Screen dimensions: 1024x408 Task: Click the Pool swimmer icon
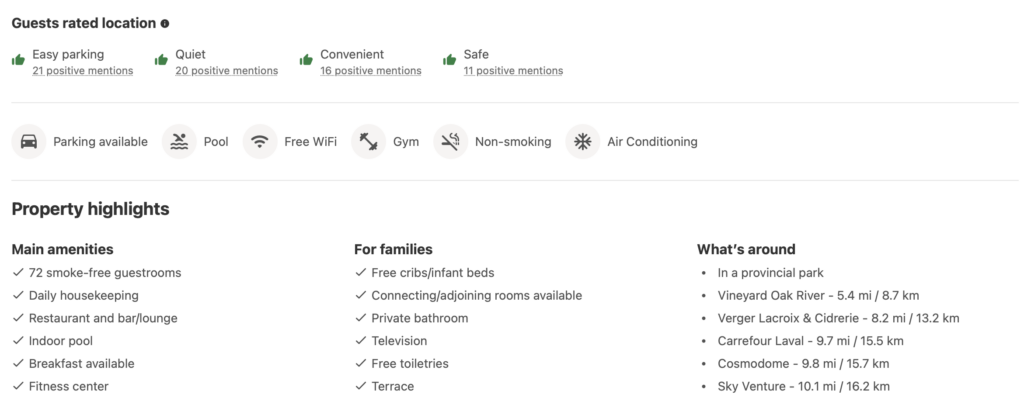(x=179, y=142)
